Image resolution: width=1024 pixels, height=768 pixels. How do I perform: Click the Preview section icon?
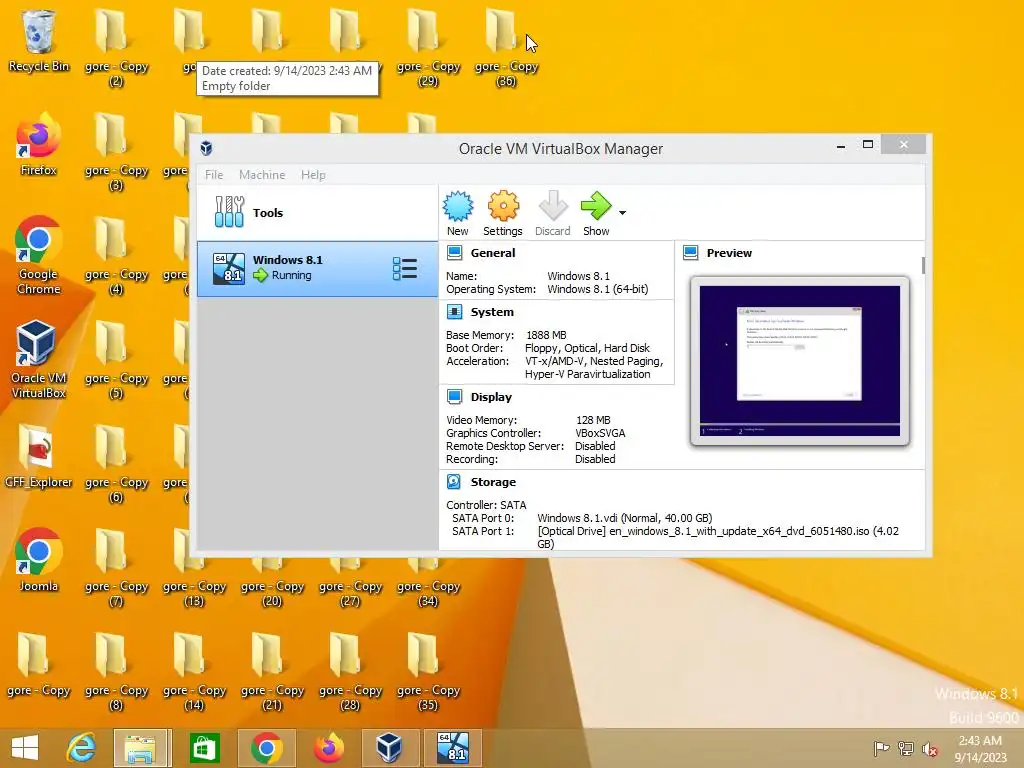coord(690,253)
